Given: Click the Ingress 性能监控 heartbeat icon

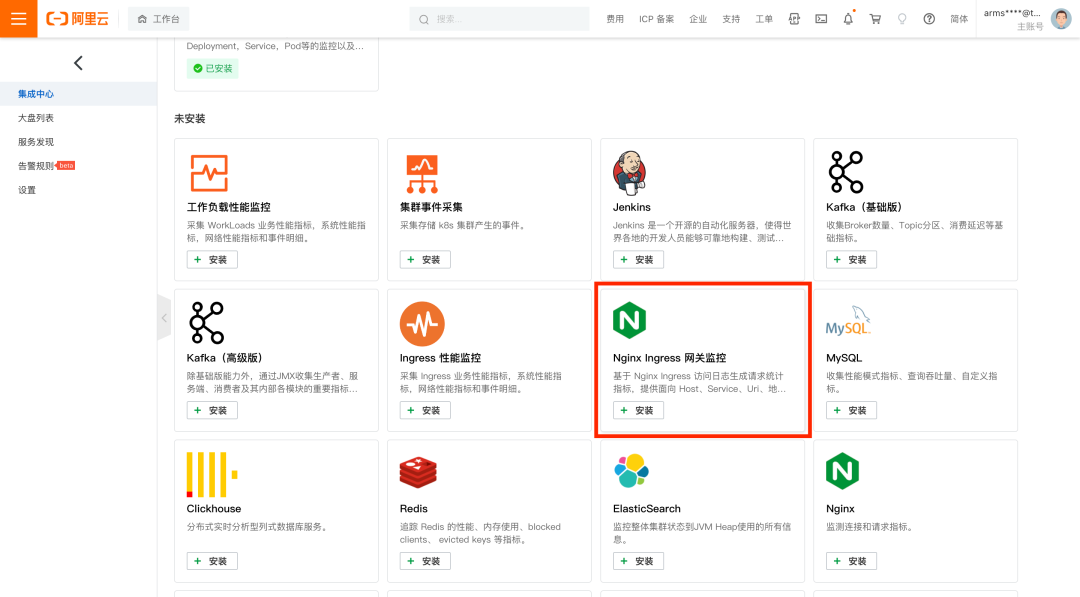Looking at the screenshot, I should (x=421, y=323).
